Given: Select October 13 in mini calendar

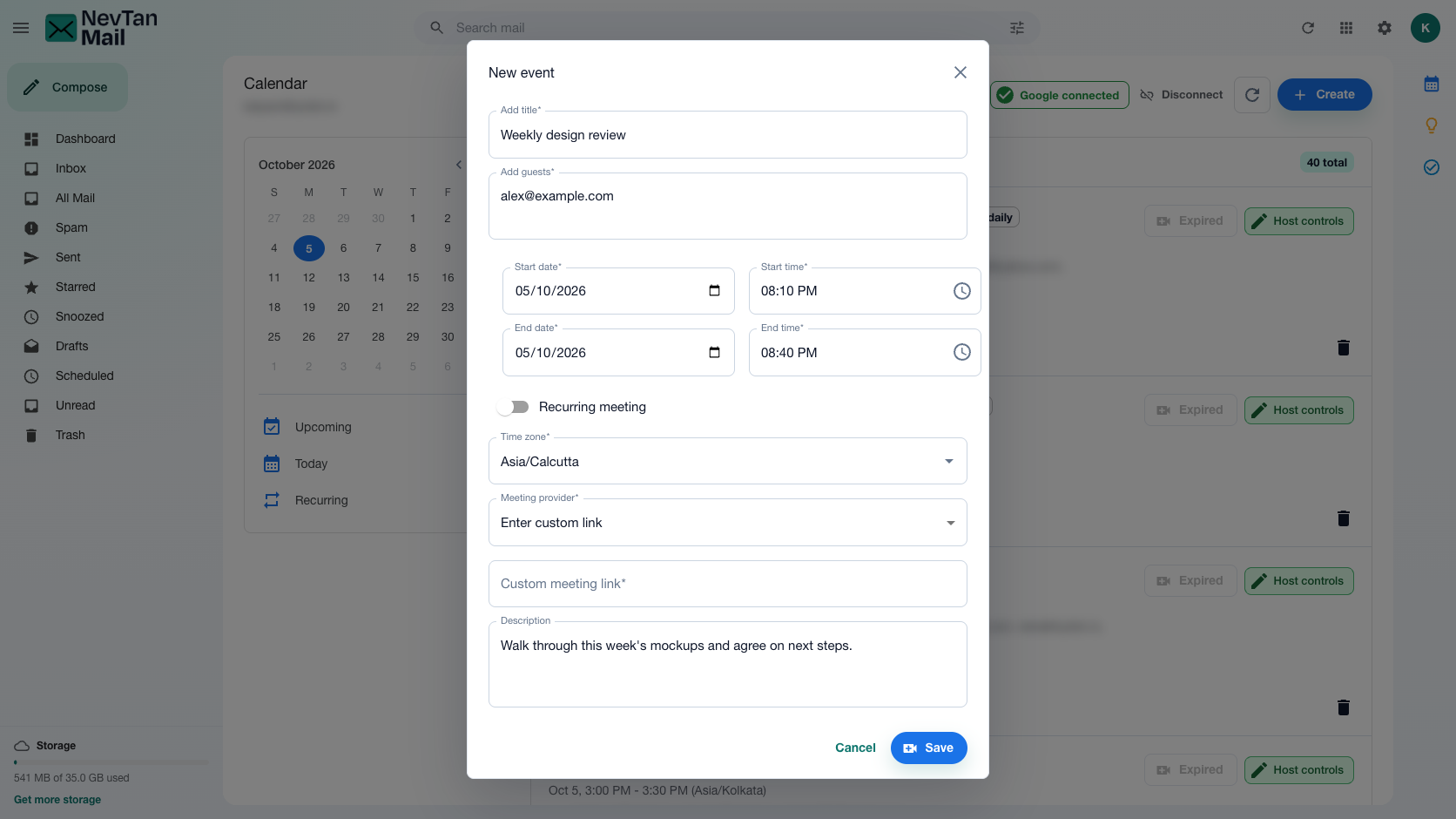Looking at the screenshot, I should coord(344,278).
